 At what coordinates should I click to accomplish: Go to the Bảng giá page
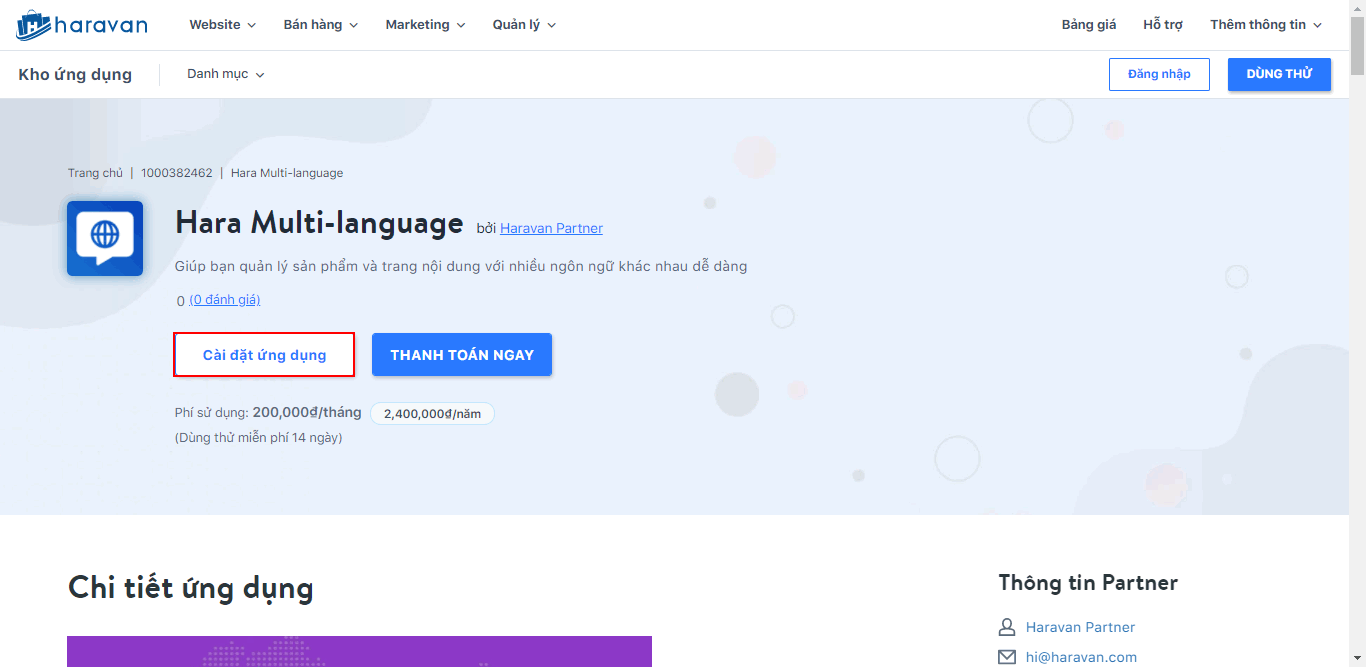[x=1089, y=25]
